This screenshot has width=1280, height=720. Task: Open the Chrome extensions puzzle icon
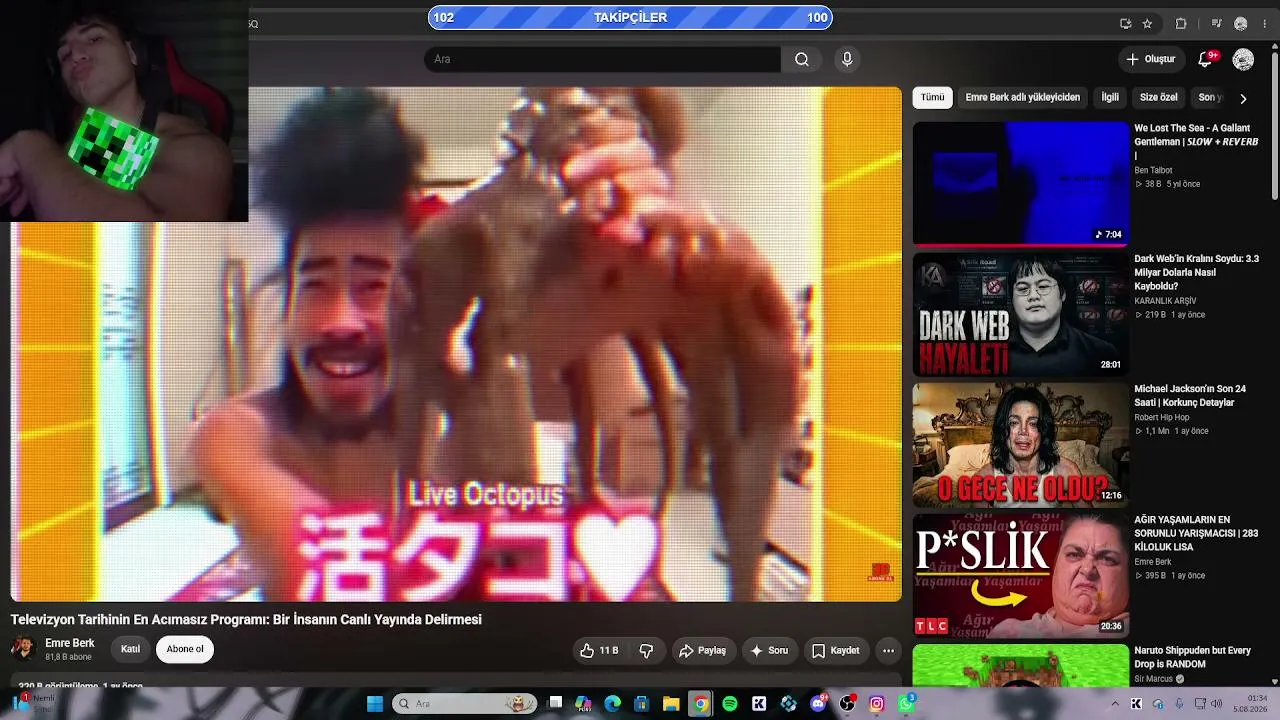pos(1181,23)
